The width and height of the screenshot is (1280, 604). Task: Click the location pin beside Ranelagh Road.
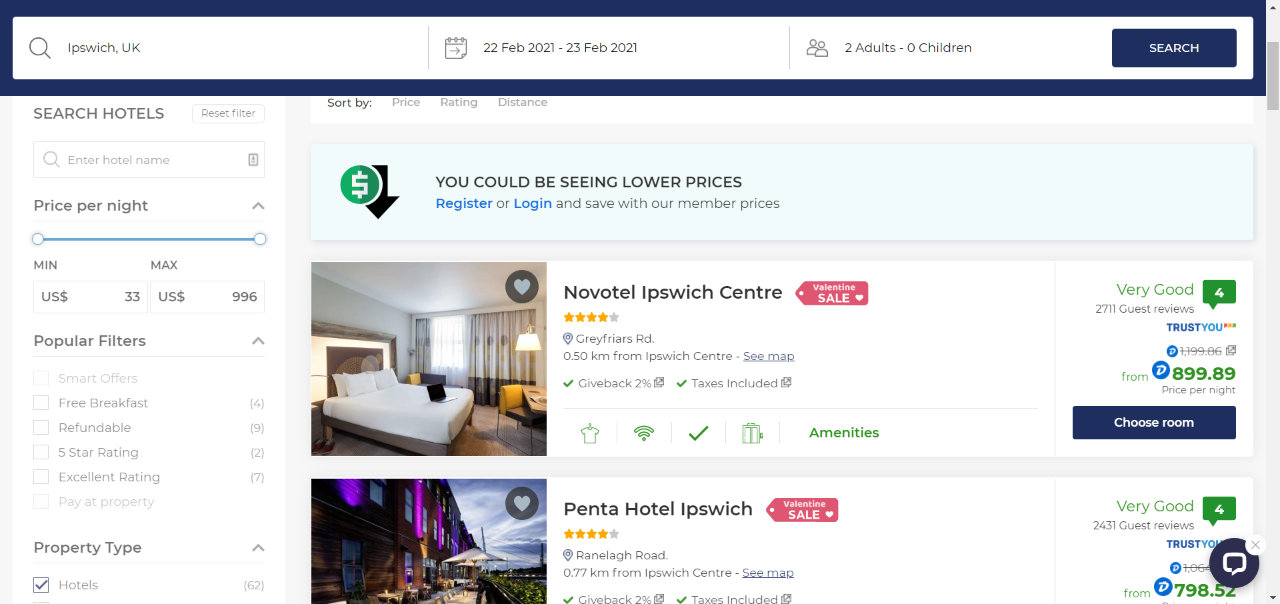coord(568,555)
